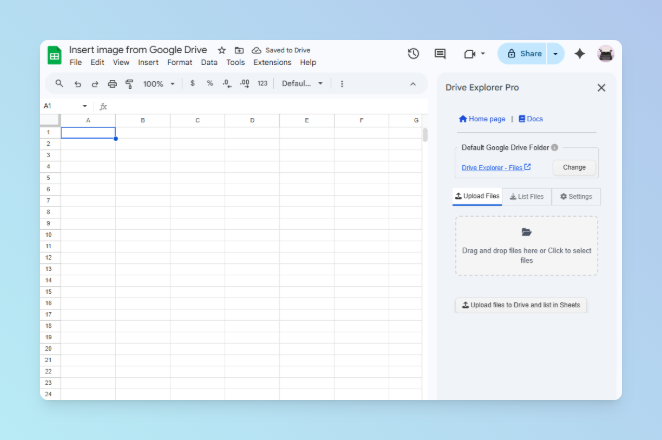Open the Default font dropdown
662x440 pixels.
click(302, 84)
